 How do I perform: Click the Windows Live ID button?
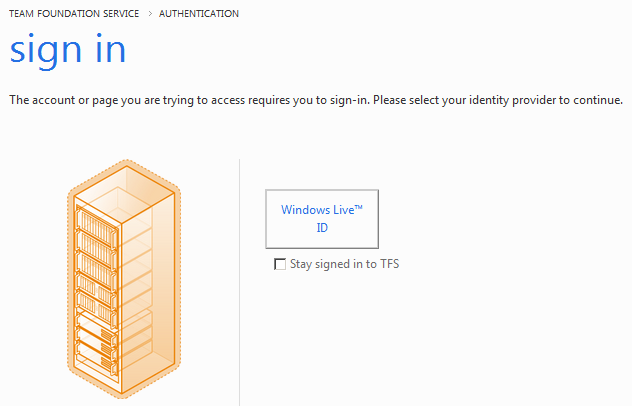322,218
